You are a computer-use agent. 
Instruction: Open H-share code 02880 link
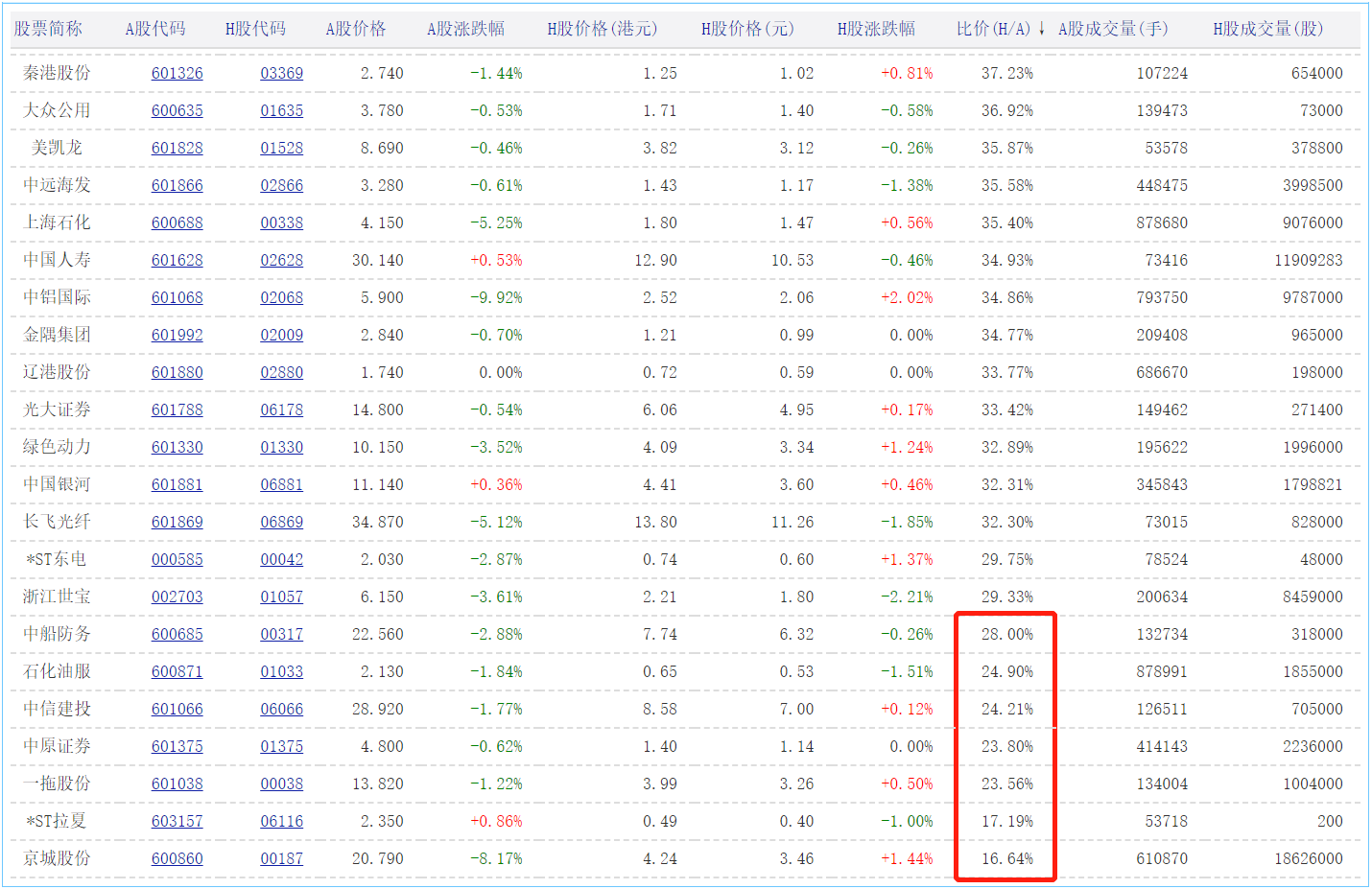pyautogui.click(x=282, y=372)
